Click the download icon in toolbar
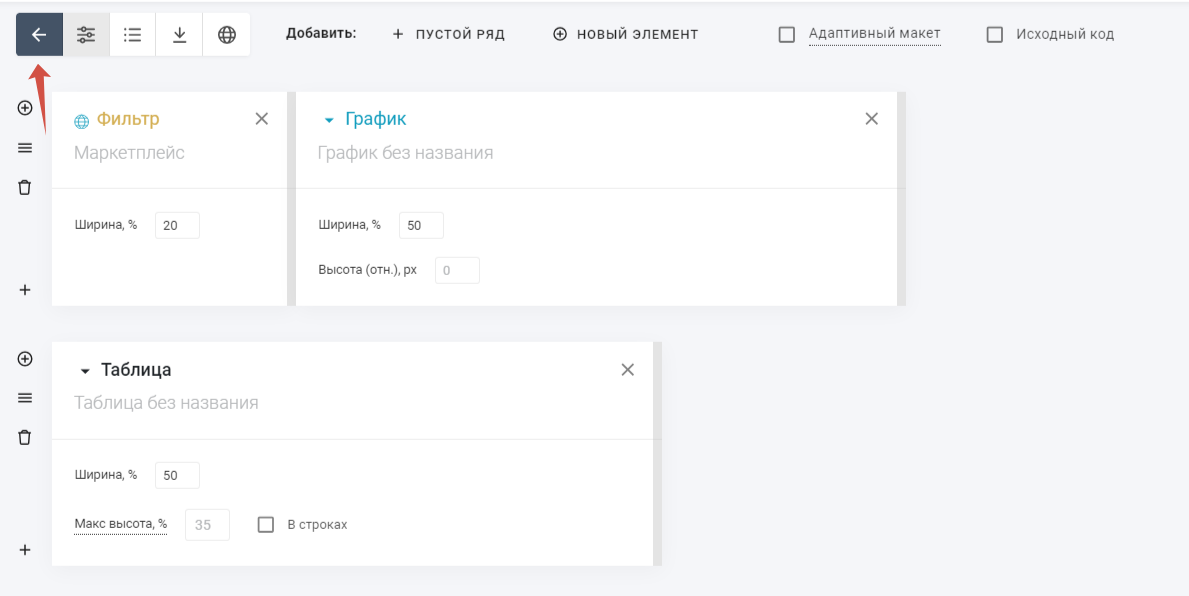The width and height of the screenshot is (1189, 596). tap(179, 35)
